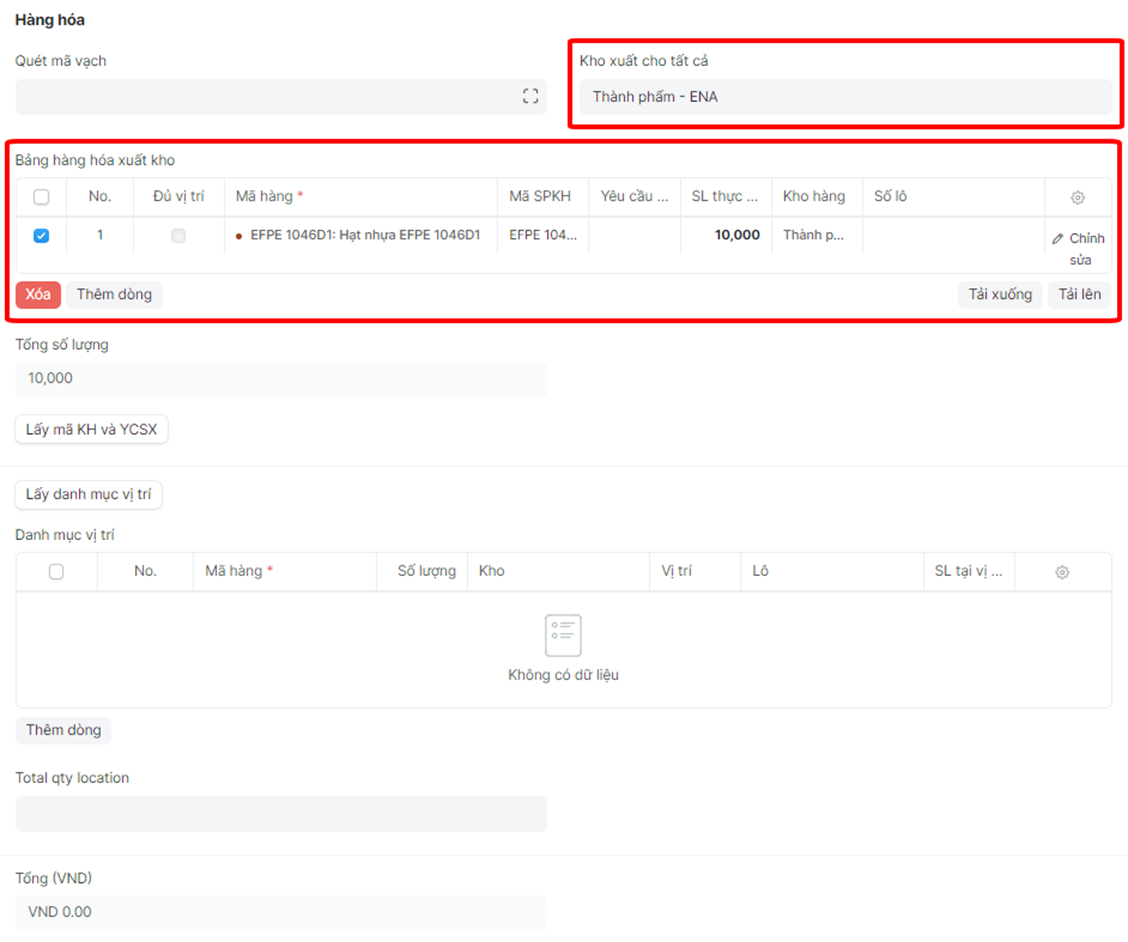1128x942 pixels.
Task: Click Lấy danh mục vị trí button
Action: [x=88, y=495]
